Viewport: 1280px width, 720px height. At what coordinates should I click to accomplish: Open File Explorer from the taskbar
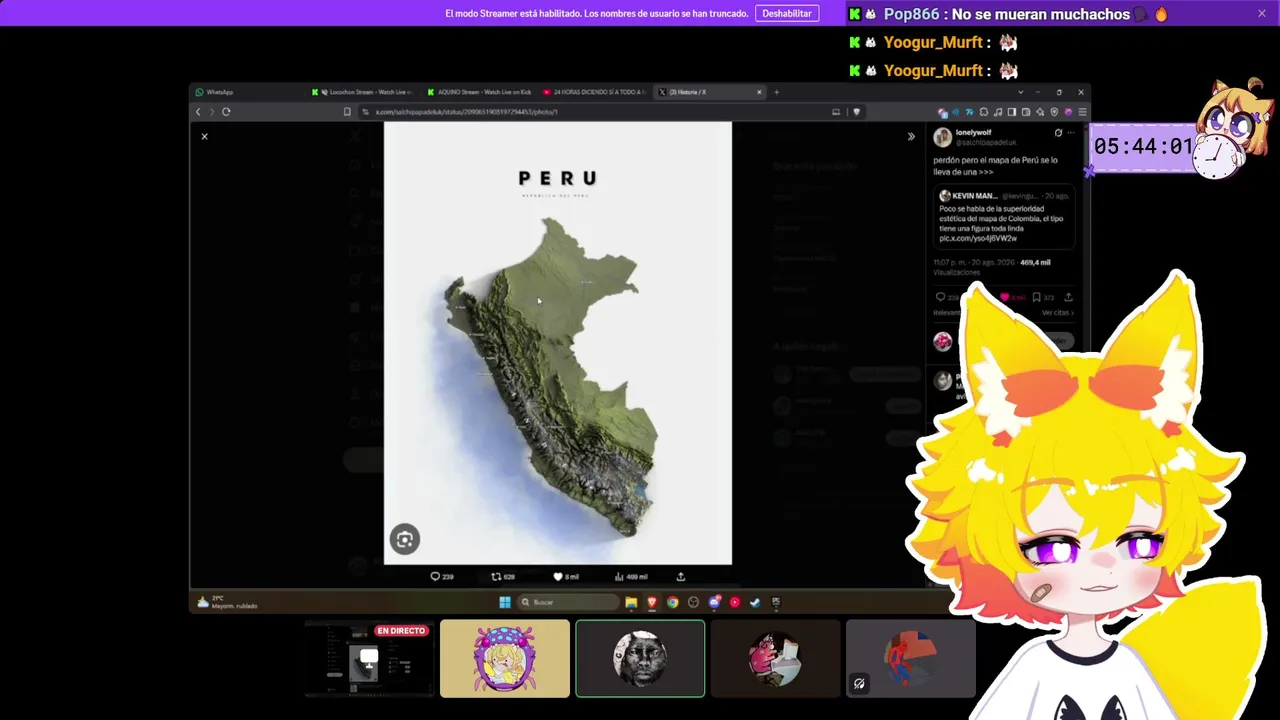[631, 602]
